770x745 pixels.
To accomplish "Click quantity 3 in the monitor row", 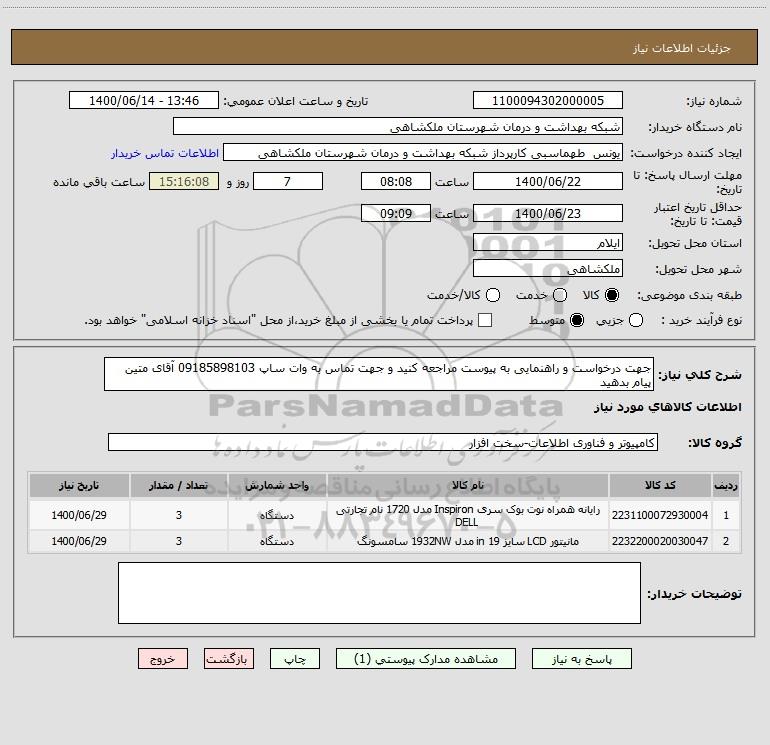I will click(179, 541).
